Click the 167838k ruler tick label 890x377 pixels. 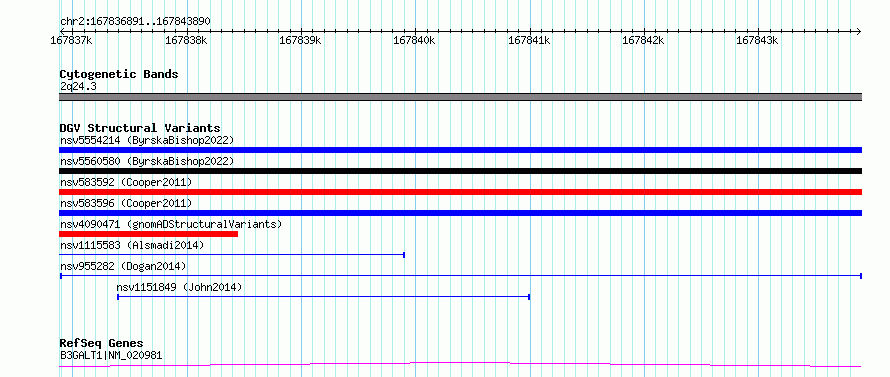(x=186, y=41)
